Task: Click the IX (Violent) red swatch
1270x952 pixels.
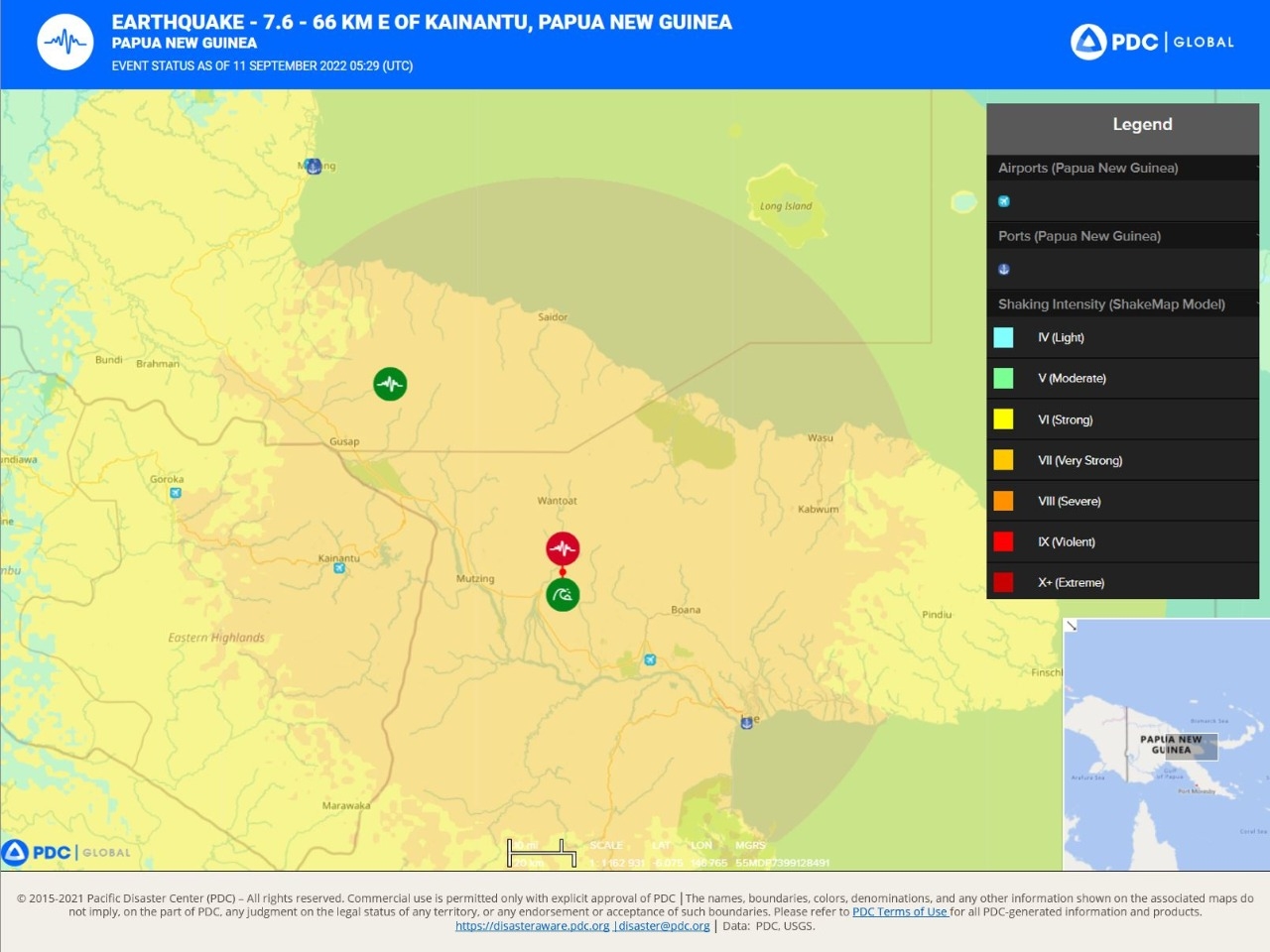Action: pos(1004,541)
